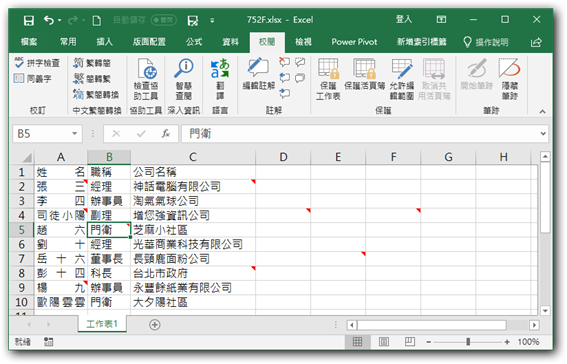Image resolution: width=567 pixels, height=364 pixels.
Task: Click the New blank document icon
Action: [97, 20]
